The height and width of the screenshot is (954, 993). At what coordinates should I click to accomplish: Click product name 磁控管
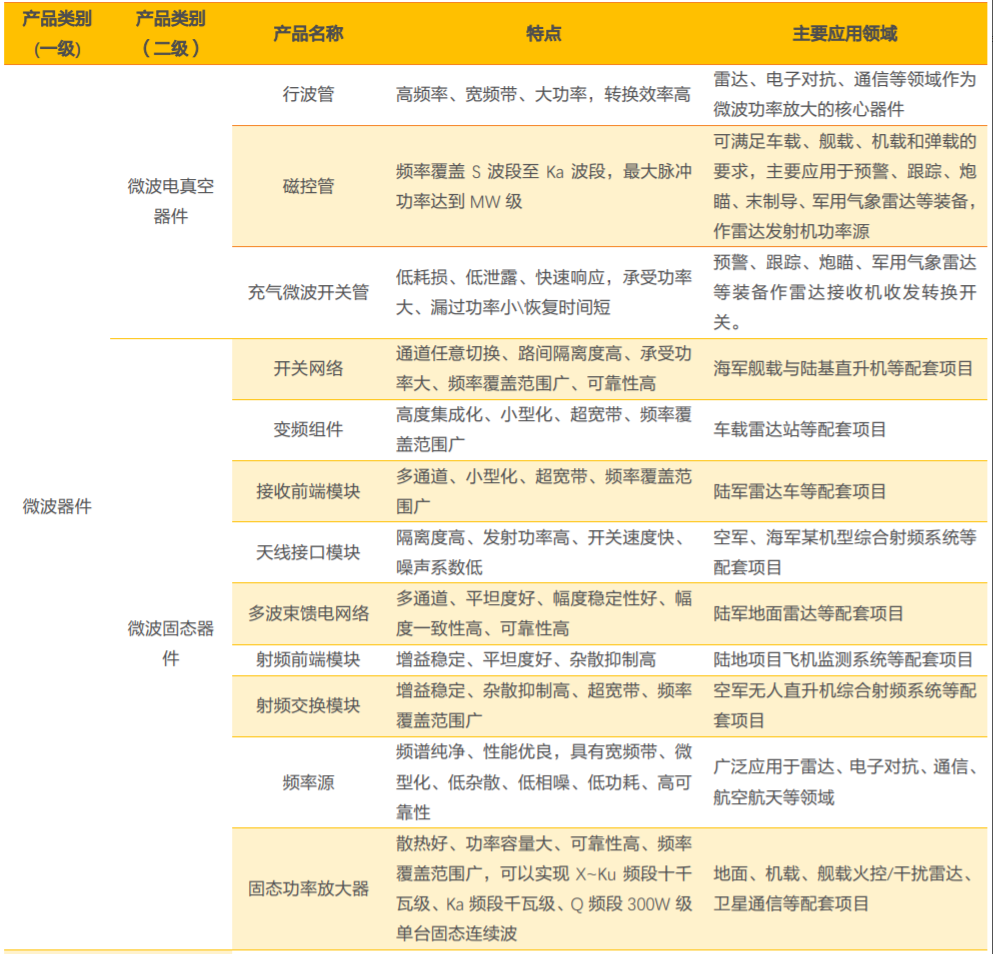click(x=308, y=186)
